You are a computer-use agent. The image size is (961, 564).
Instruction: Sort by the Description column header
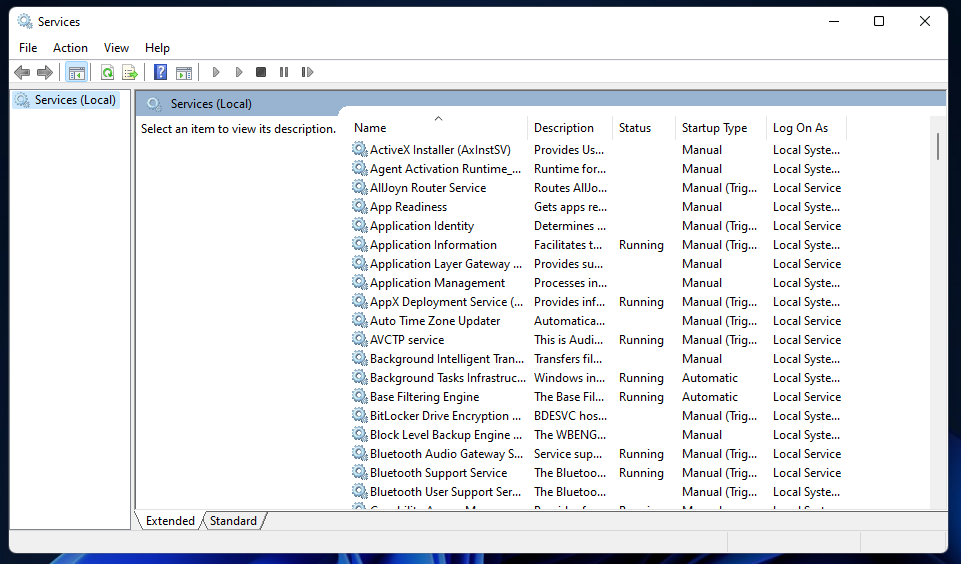[x=570, y=128]
